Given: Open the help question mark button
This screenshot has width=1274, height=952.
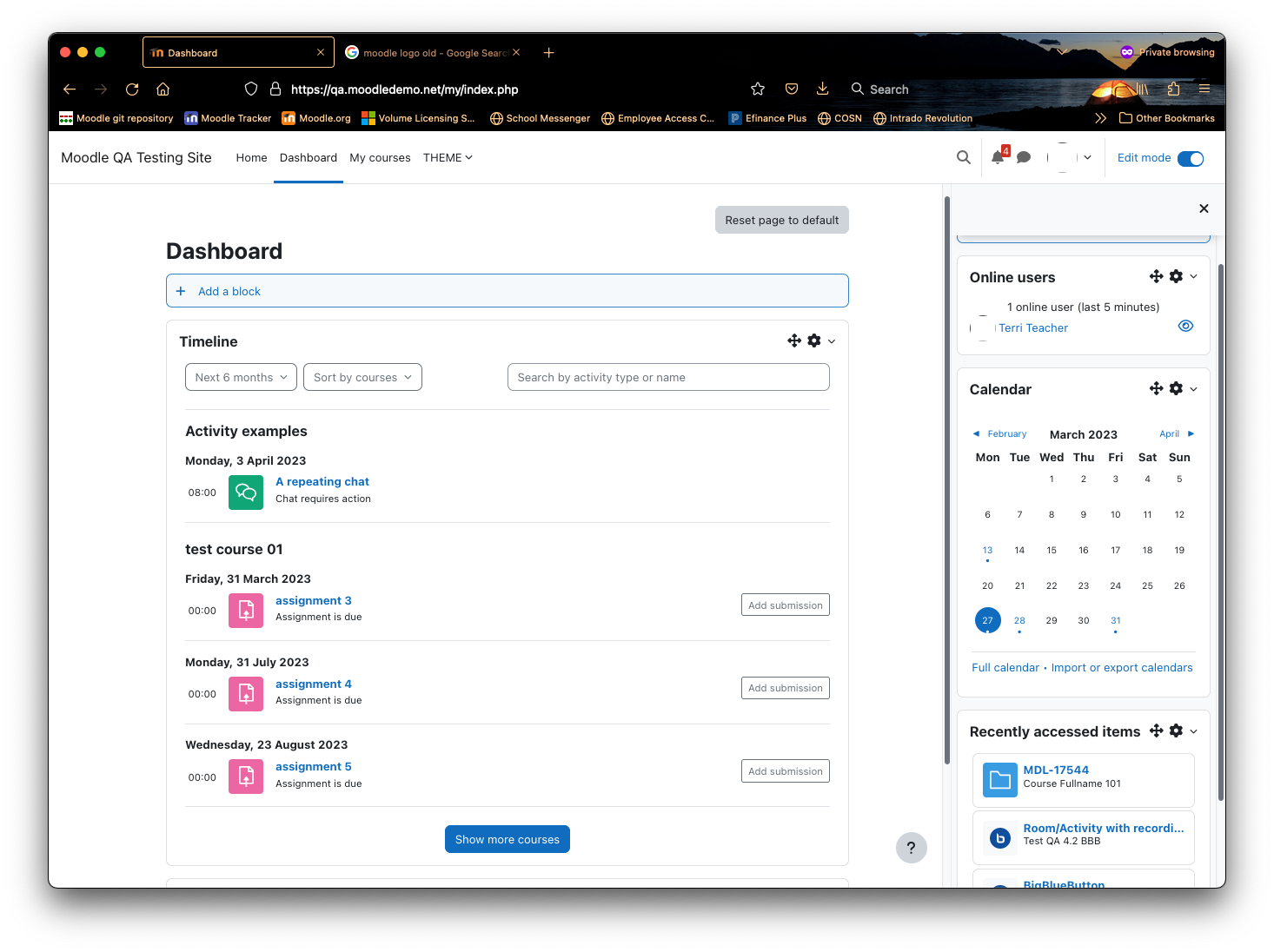Looking at the screenshot, I should click(911, 848).
